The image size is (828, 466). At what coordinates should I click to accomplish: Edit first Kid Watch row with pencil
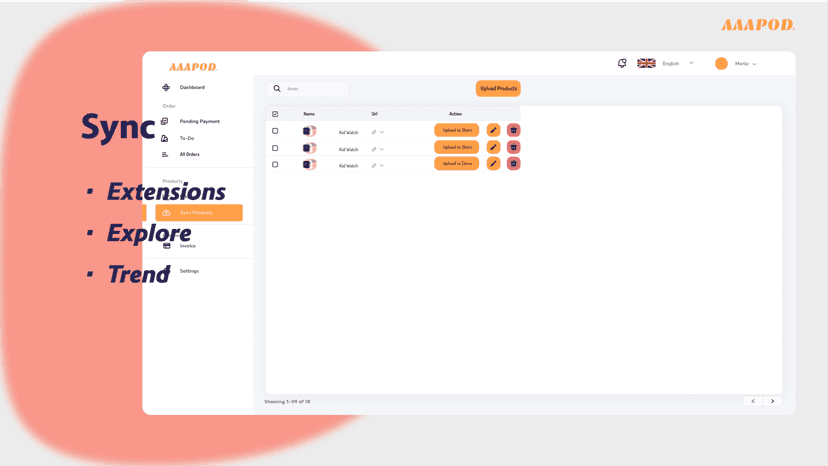[493, 130]
